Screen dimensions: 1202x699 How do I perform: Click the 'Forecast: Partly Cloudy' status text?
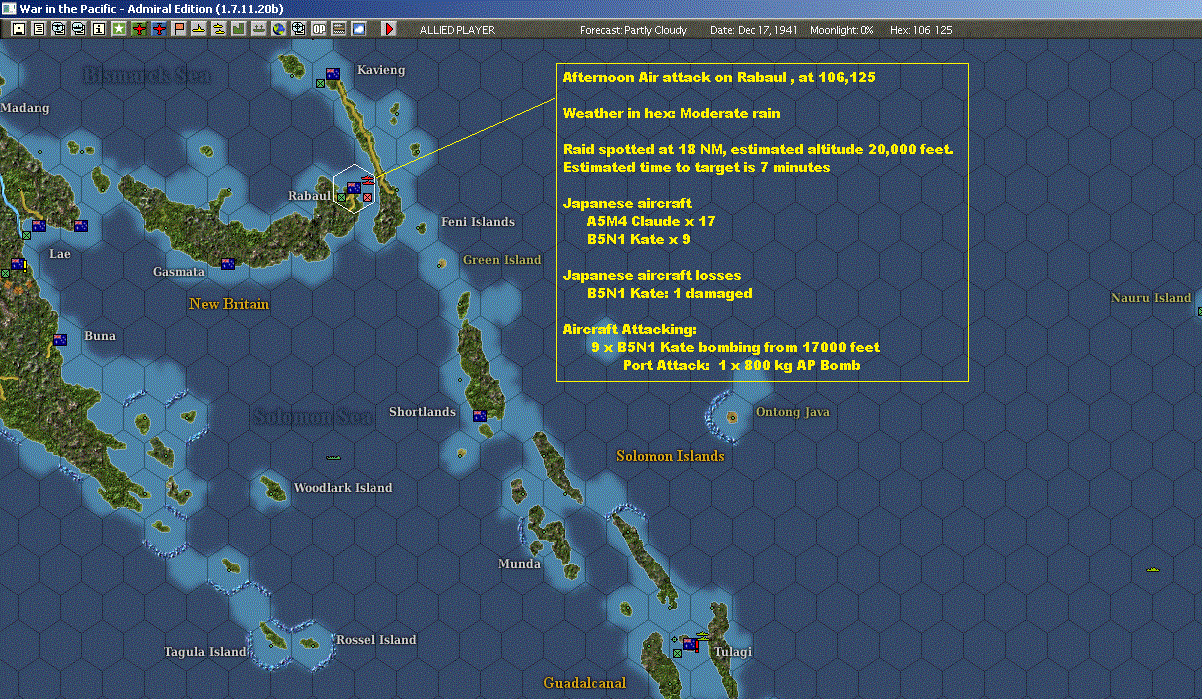pyautogui.click(x=634, y=30)
